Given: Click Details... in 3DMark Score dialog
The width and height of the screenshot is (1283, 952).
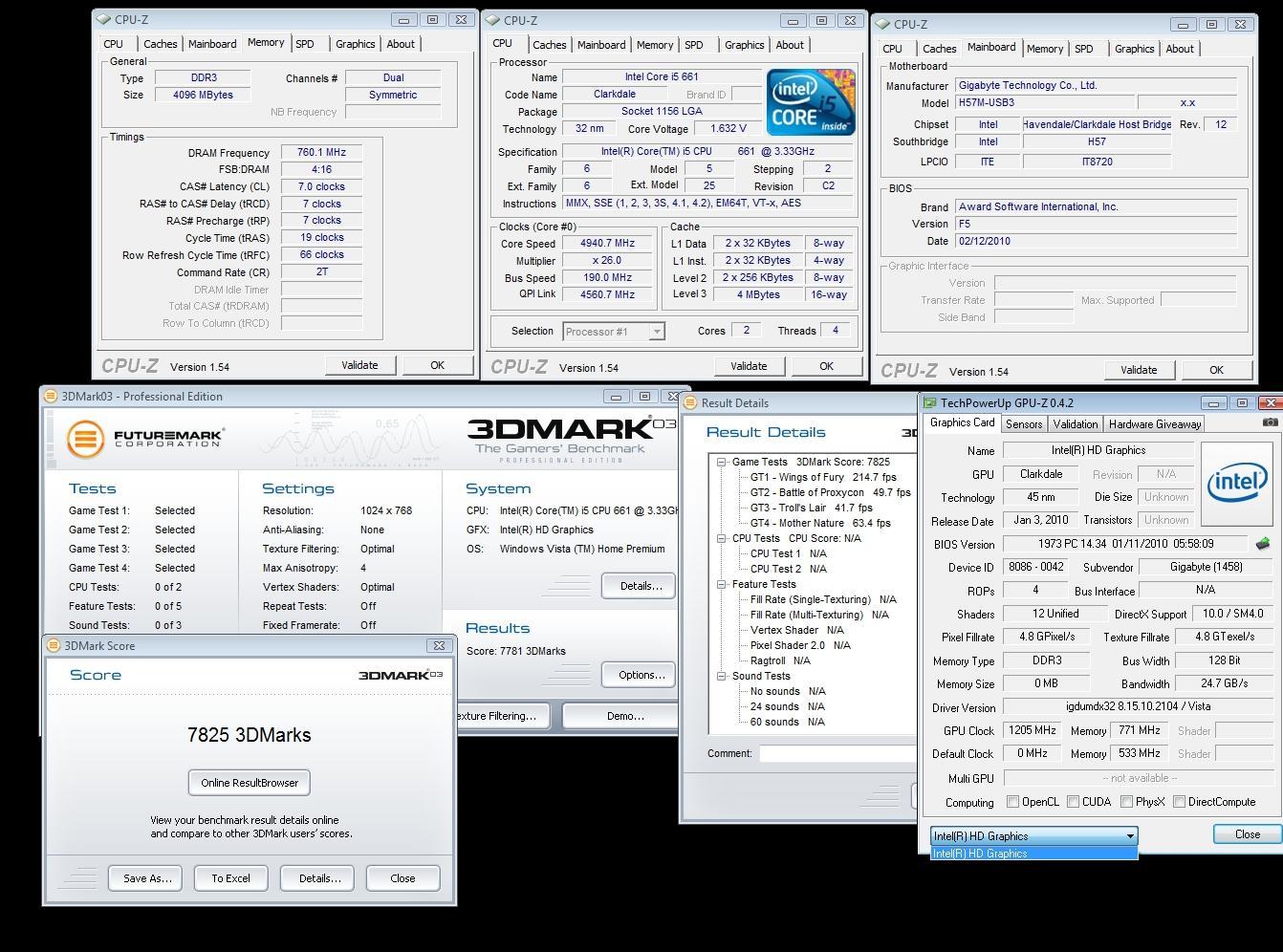Looking at the screenshot, I should pos(319,878).
